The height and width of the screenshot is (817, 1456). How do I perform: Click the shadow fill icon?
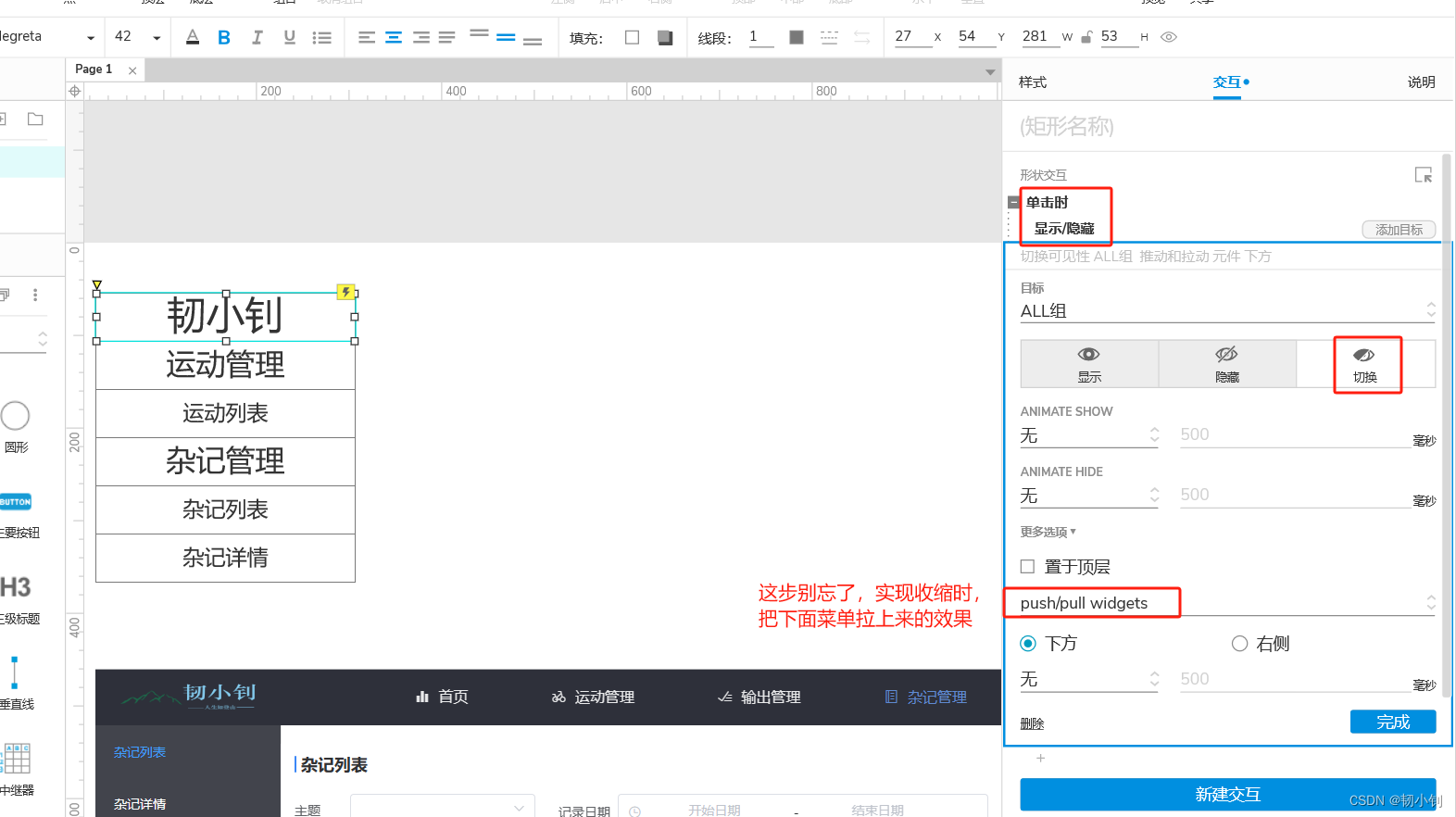click(x=665, y=37)
